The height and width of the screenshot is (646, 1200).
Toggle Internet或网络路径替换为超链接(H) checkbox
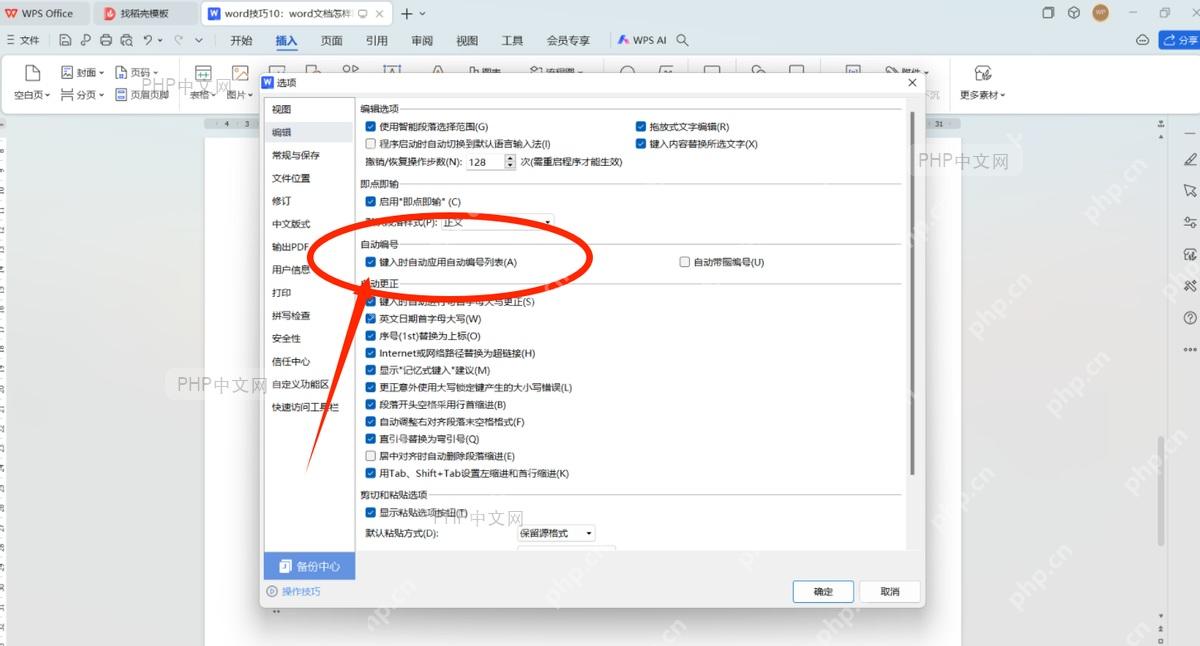pos(371,353)
